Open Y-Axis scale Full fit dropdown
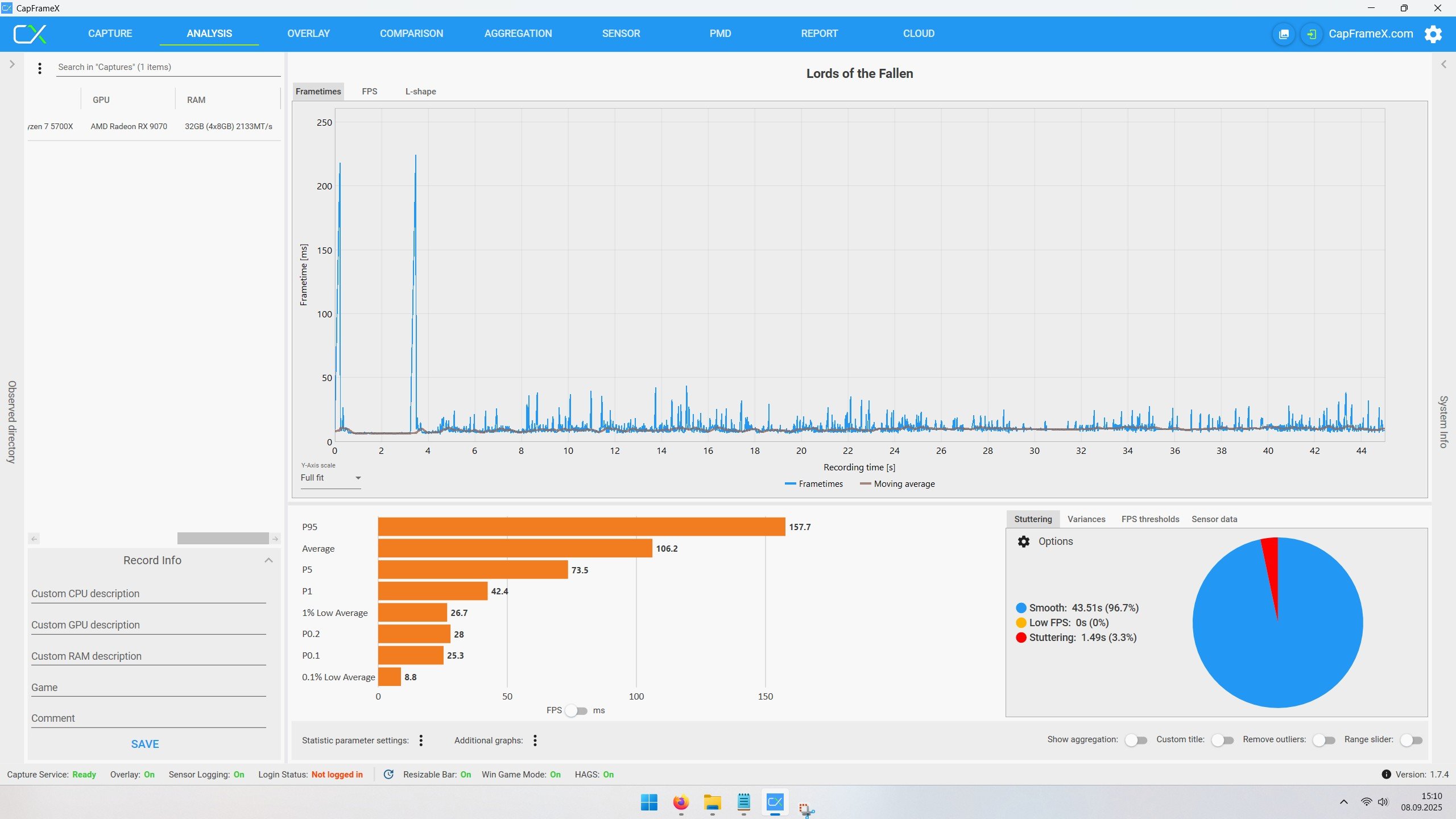The width and height of the screenshot is (1456, 819). point(330,478)
